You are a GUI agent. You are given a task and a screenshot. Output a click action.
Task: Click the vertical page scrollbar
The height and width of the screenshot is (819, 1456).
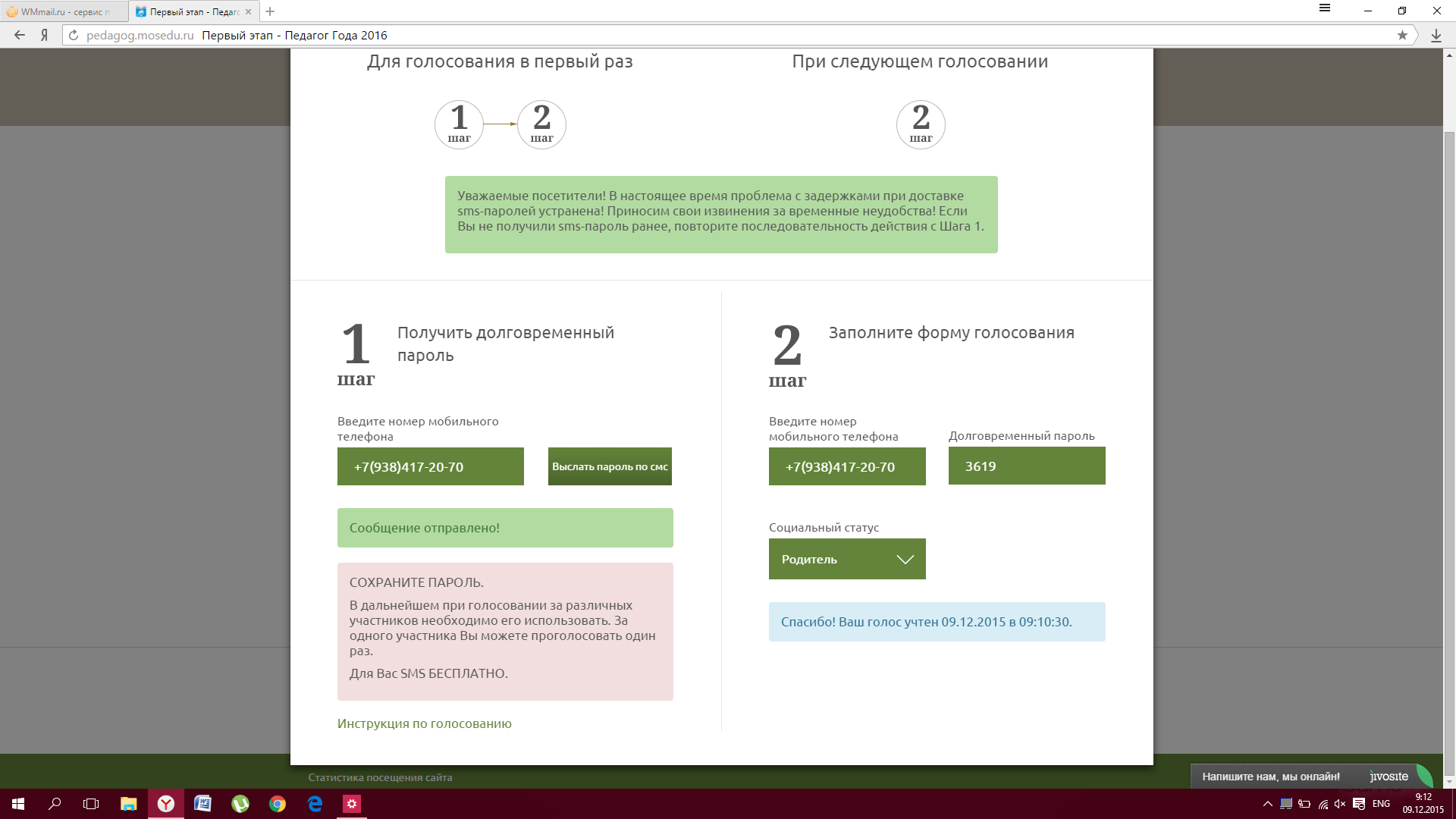click(1449, 452)
